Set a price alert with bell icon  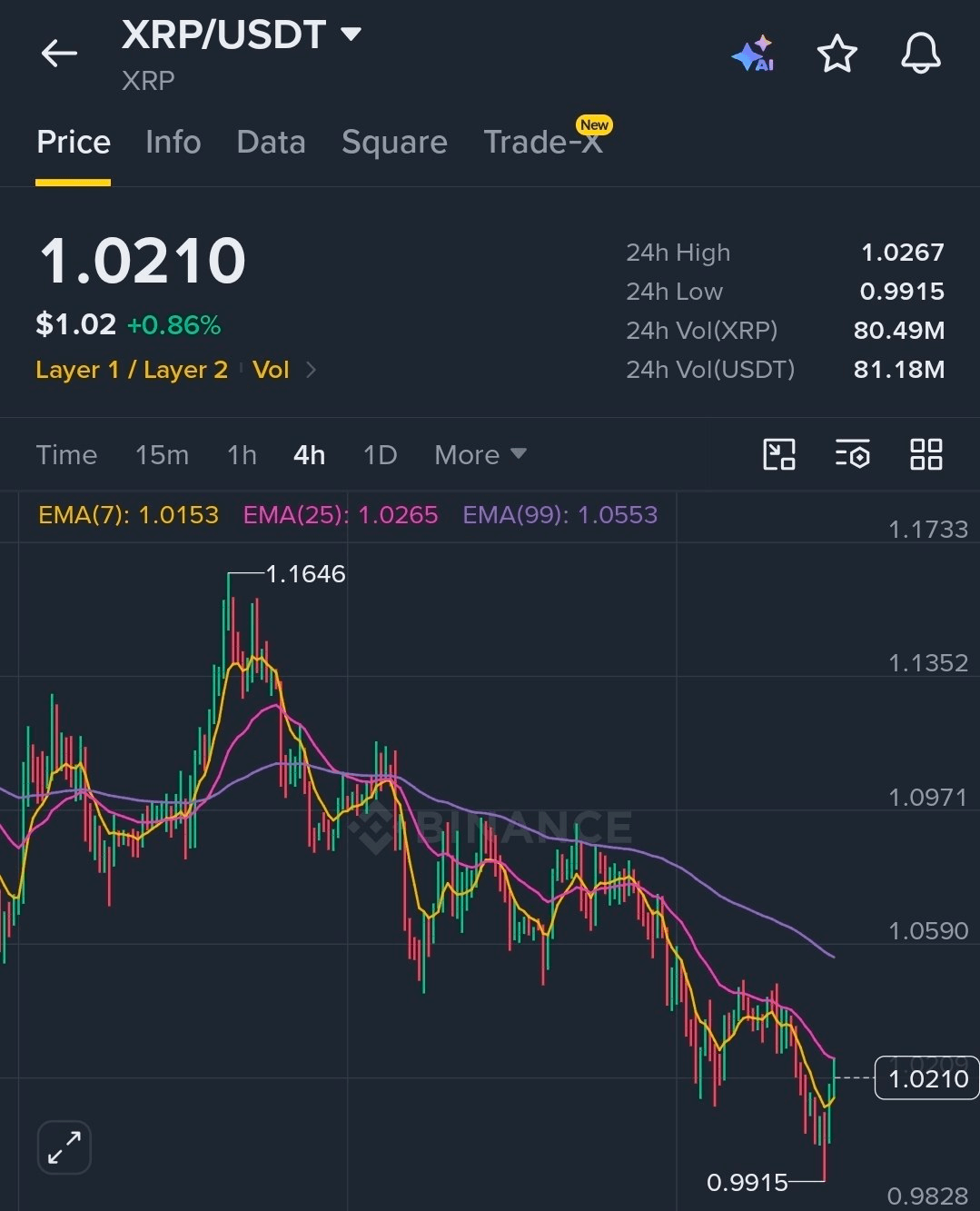tap(920, 54)
